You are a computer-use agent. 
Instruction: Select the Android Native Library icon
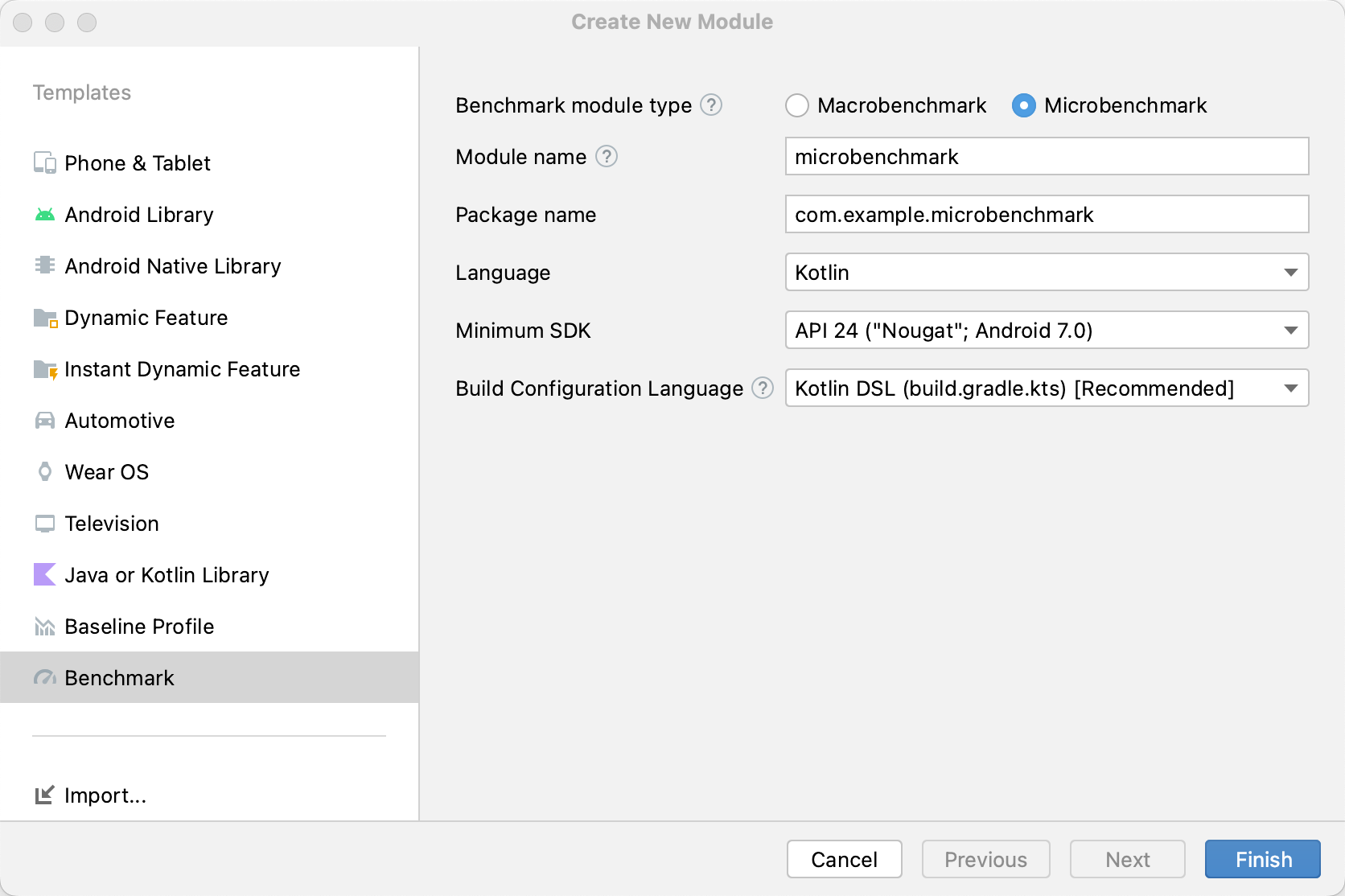click(45, 265)
